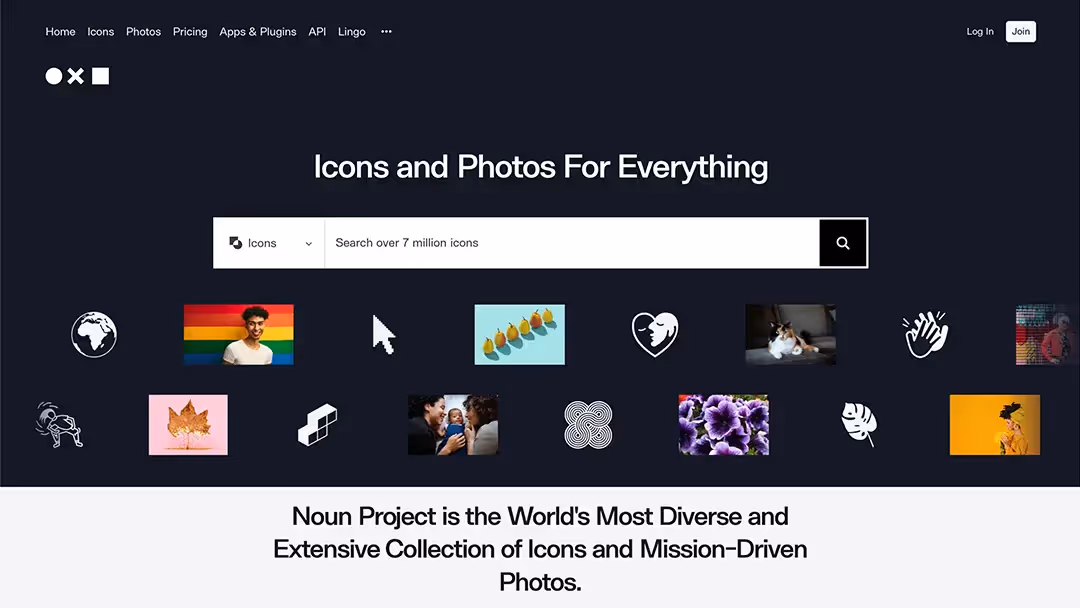
Task: Open the Lingo link
Action: [x=351, y=32]
